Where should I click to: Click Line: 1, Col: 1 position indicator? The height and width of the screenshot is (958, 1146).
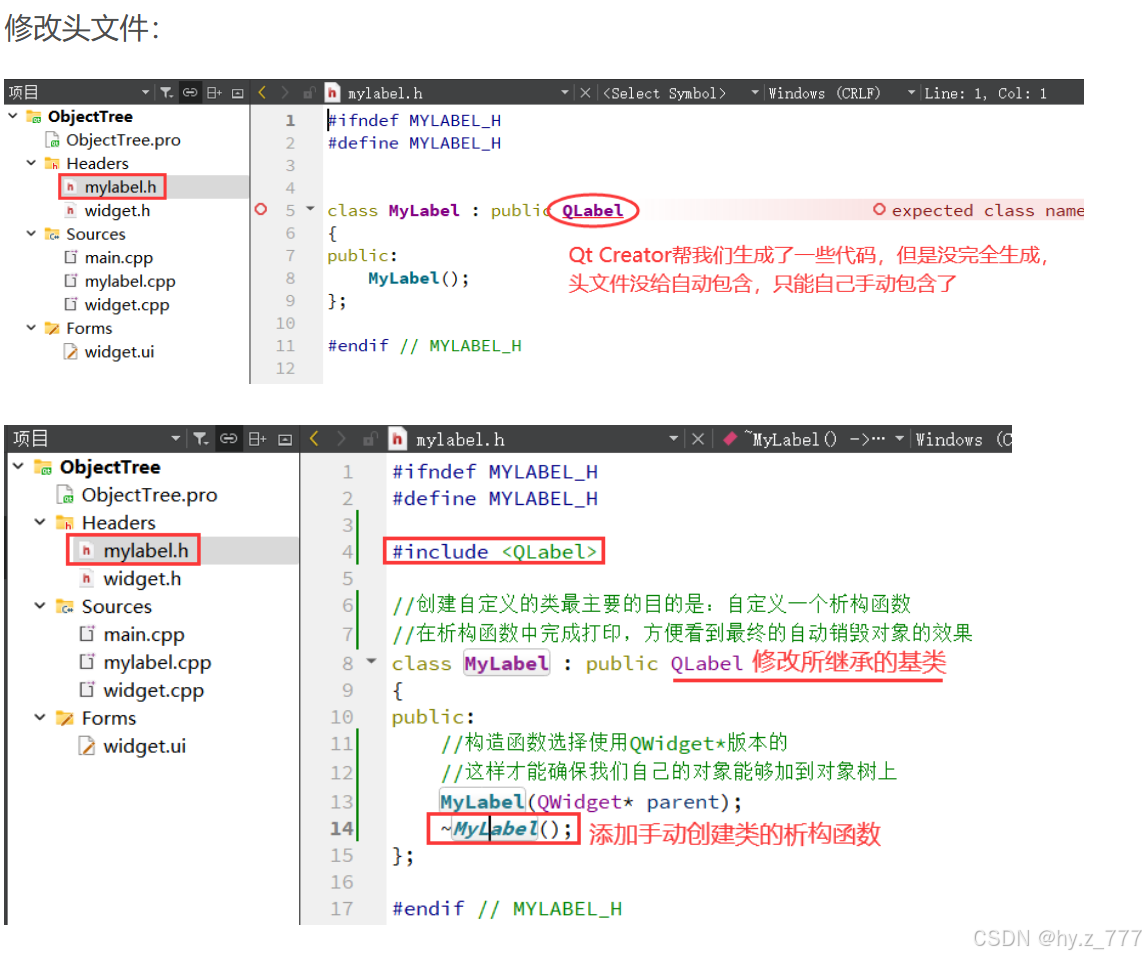(985, 93)
